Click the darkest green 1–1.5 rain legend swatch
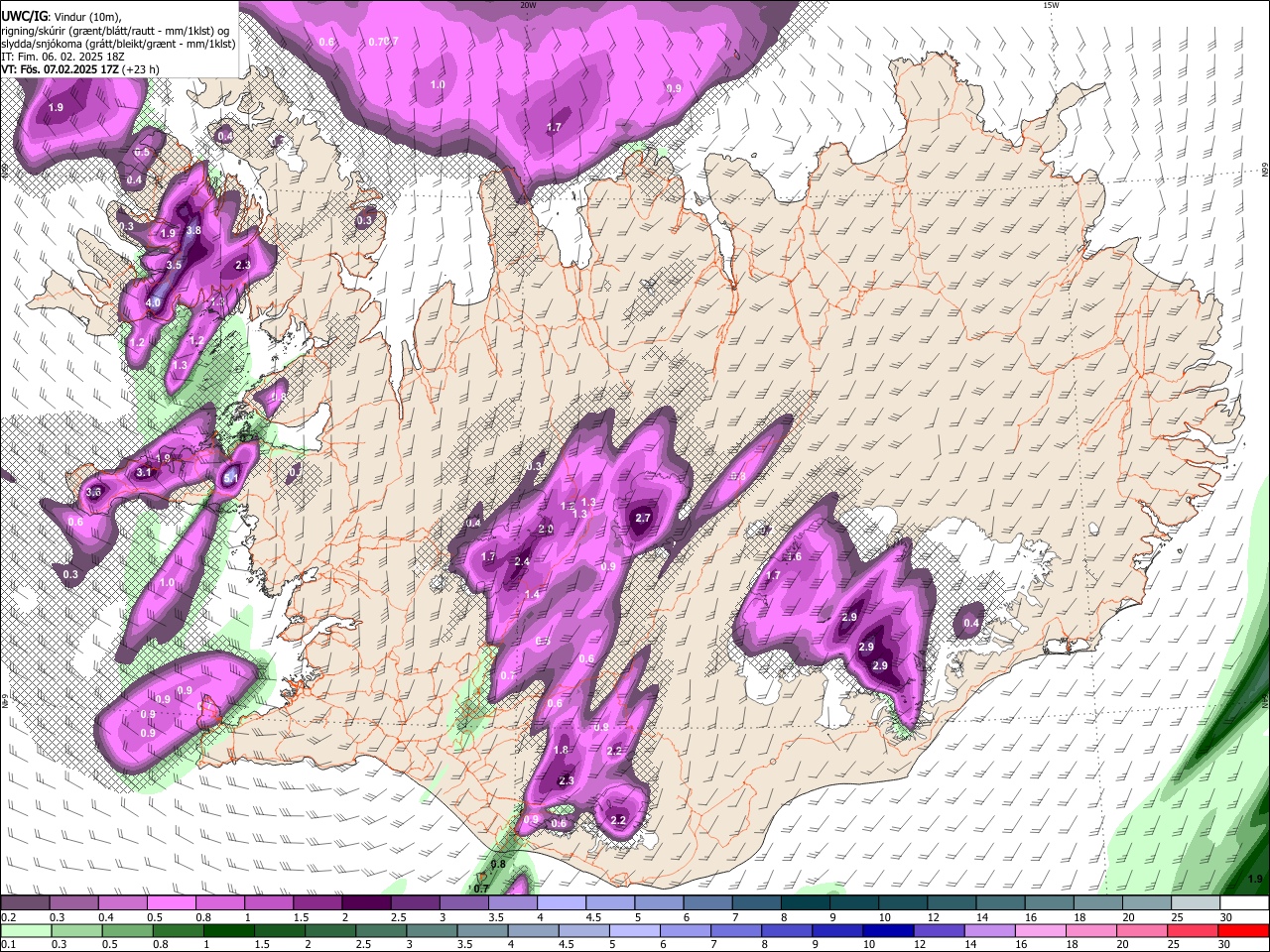This screenshot has height=952, width=1270. (231, 931)
